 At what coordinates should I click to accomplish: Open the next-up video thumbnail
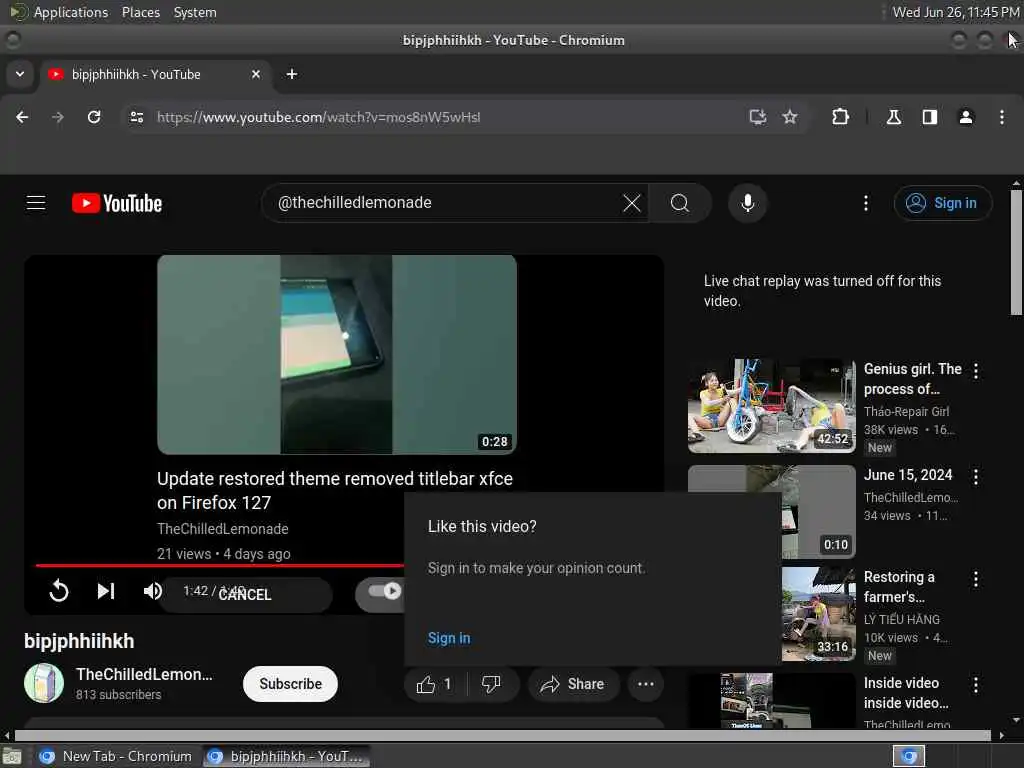coord(337,355)
